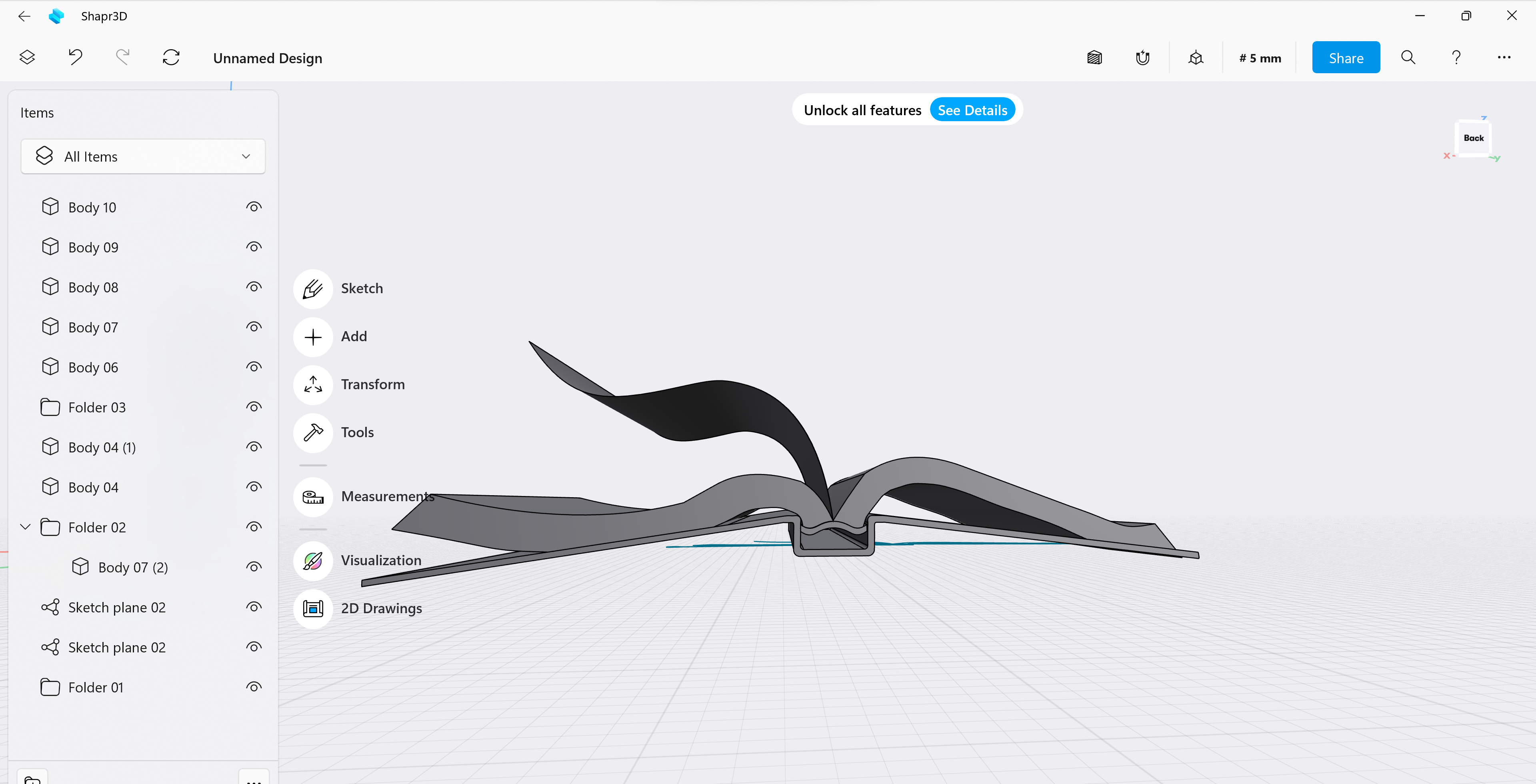Open the Measurements tape icon
The width and height of the screenshot is (1536, 784).
click(312, 497)
